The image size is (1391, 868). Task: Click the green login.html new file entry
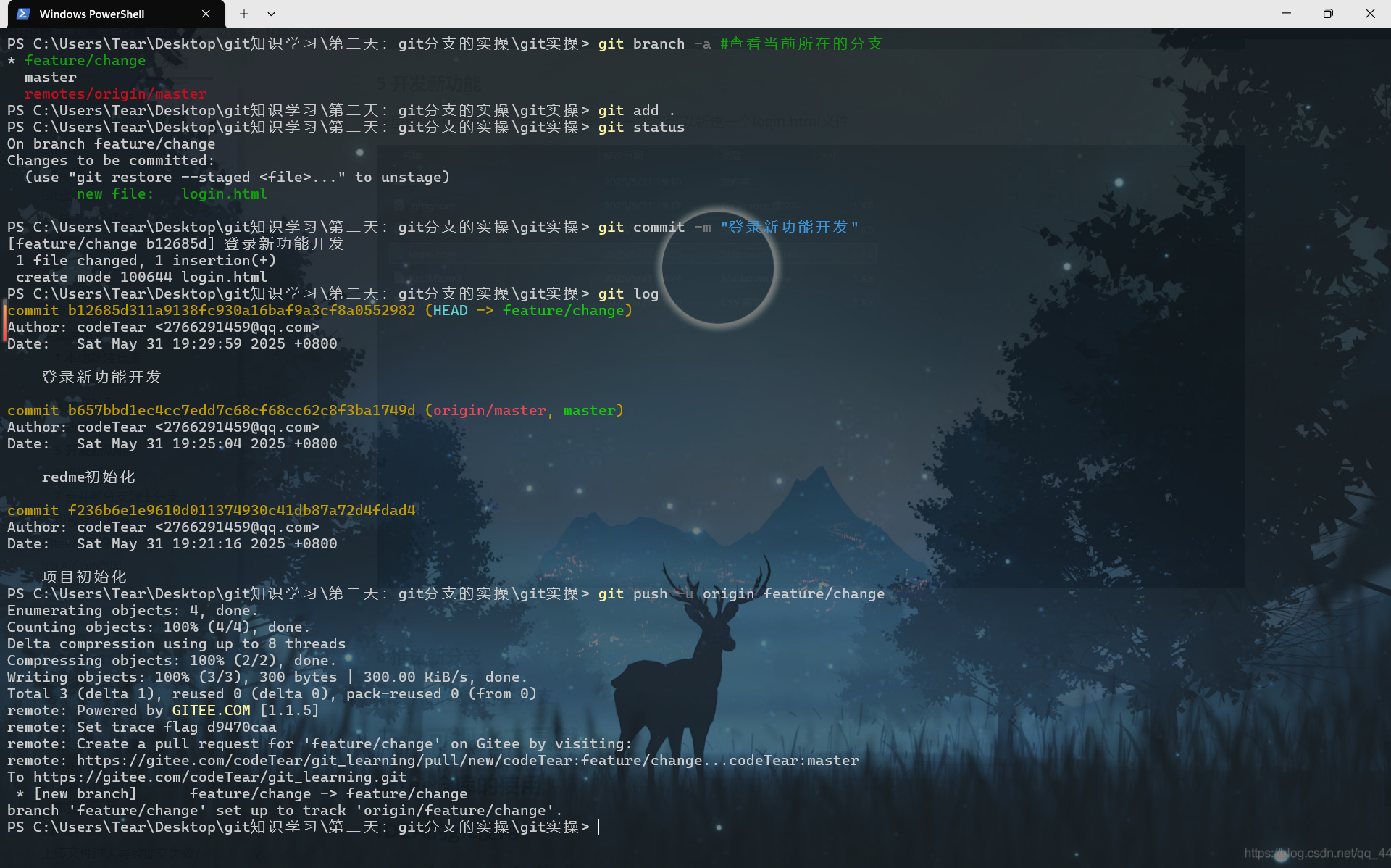(x=224, y=193)
